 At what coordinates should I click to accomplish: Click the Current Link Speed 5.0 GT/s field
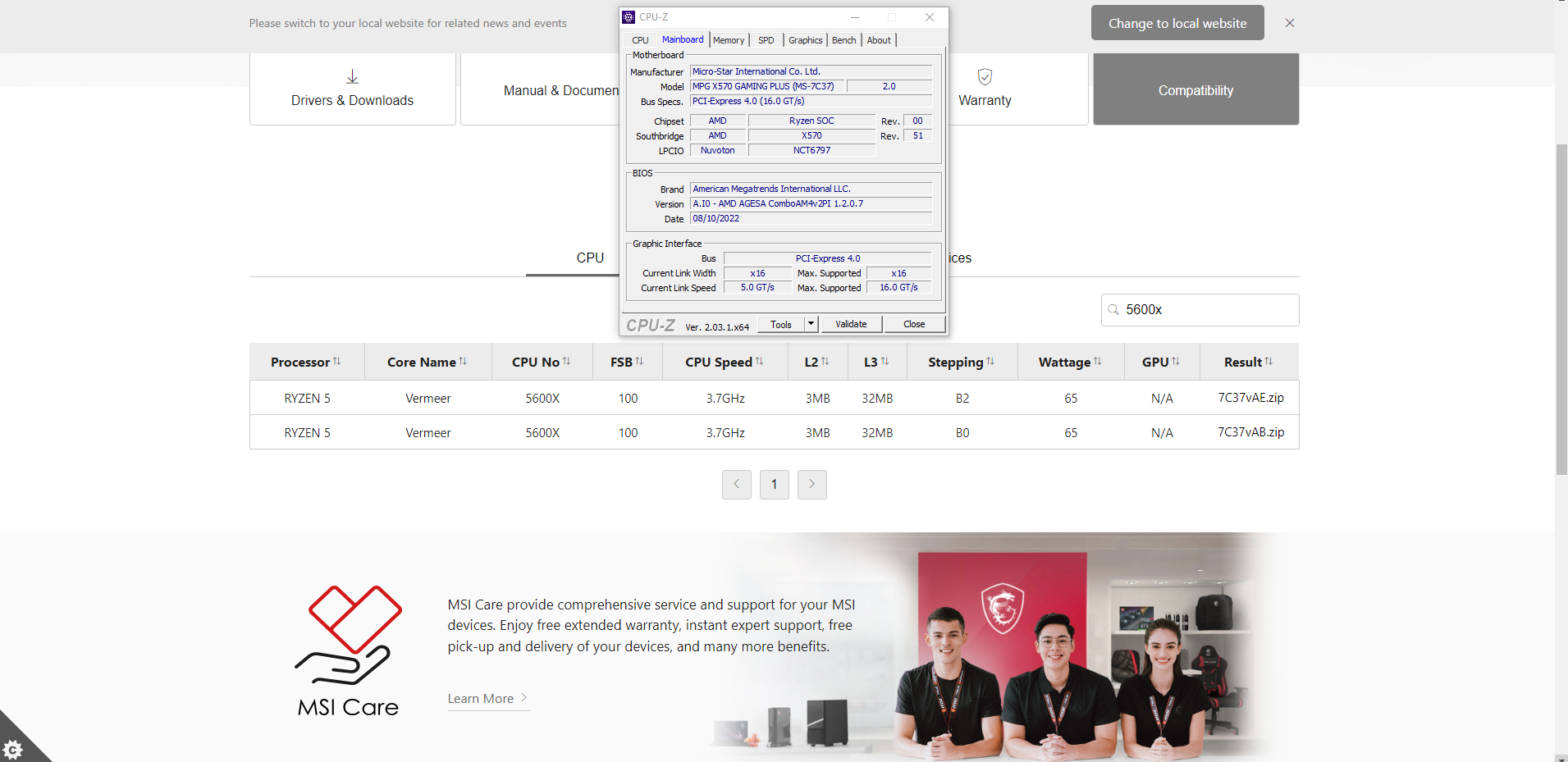click(x=757, y=288)
